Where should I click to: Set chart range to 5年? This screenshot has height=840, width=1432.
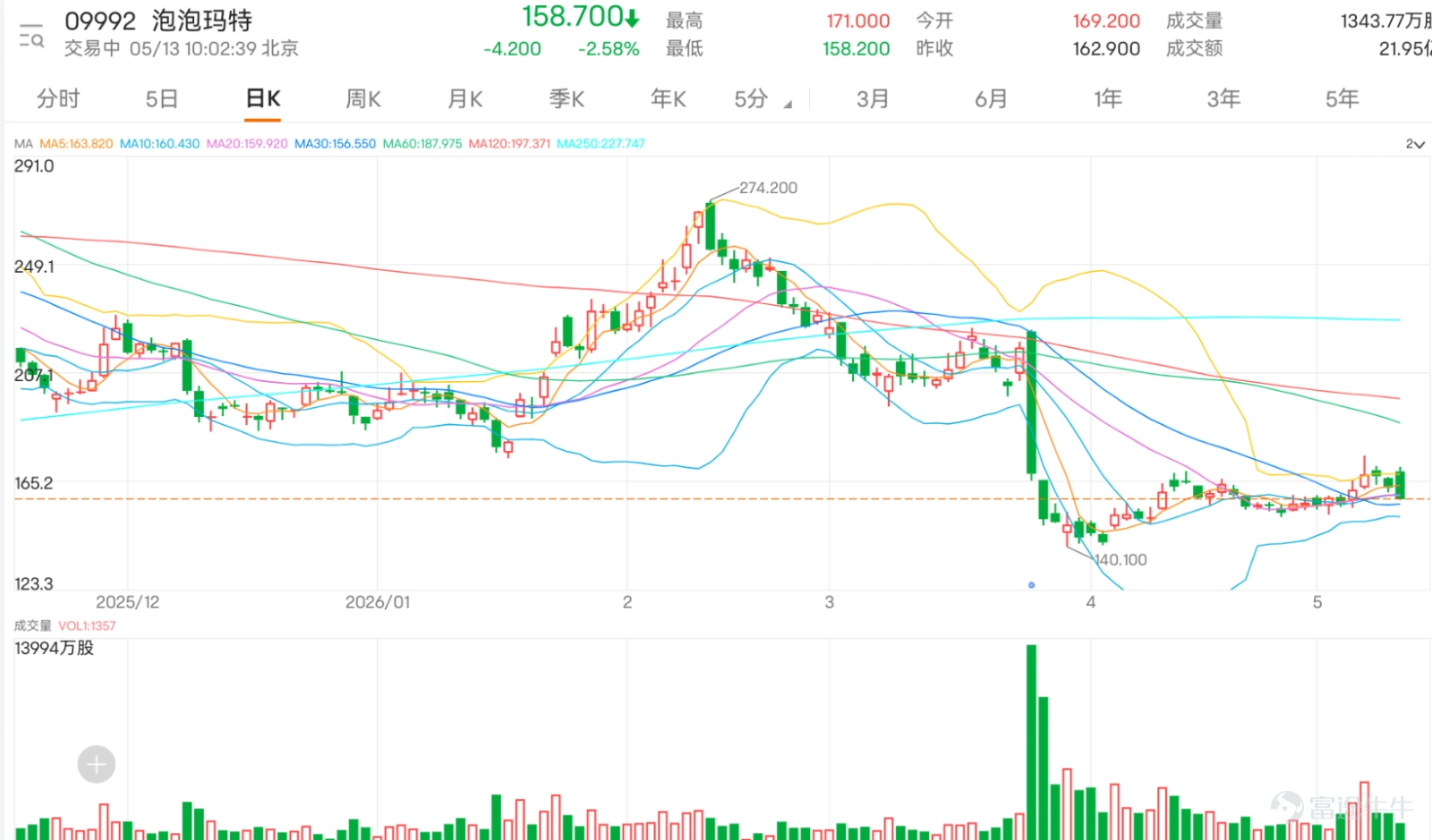pos(1342,98)
